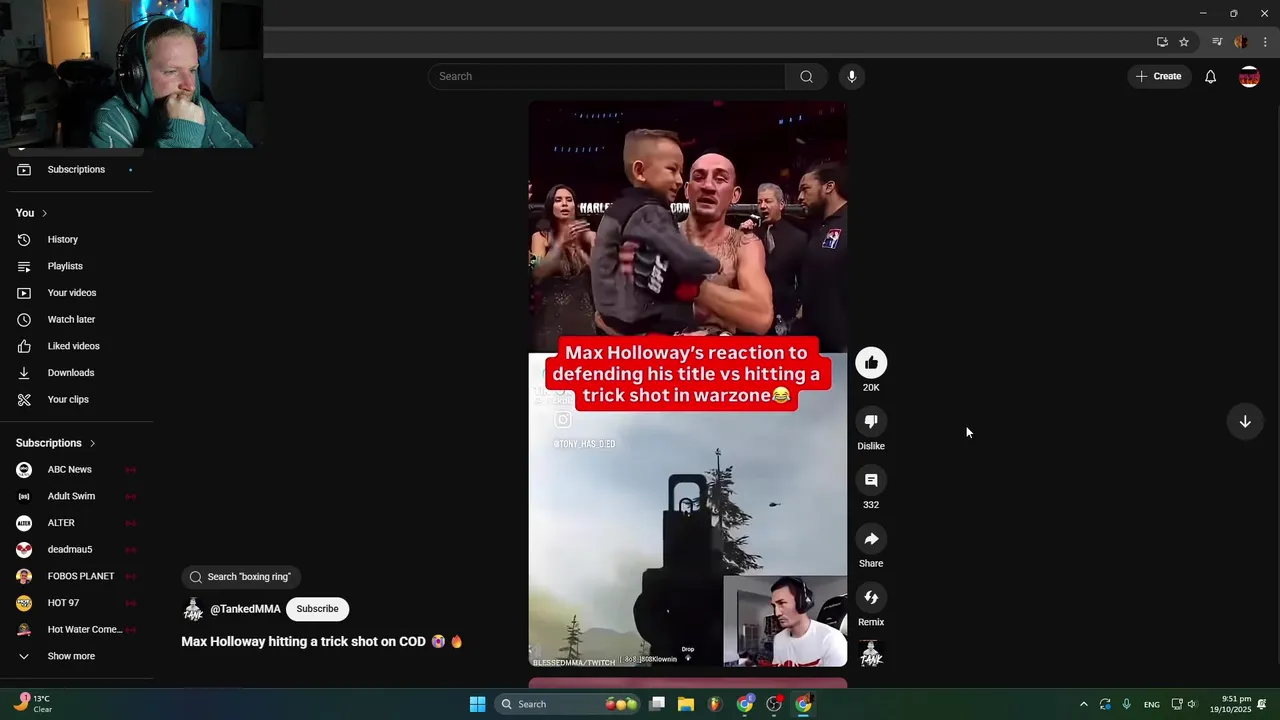Open Subscriptions in sidebar
This screenshot has width=1280, height=720.
(x=76, y=170)
